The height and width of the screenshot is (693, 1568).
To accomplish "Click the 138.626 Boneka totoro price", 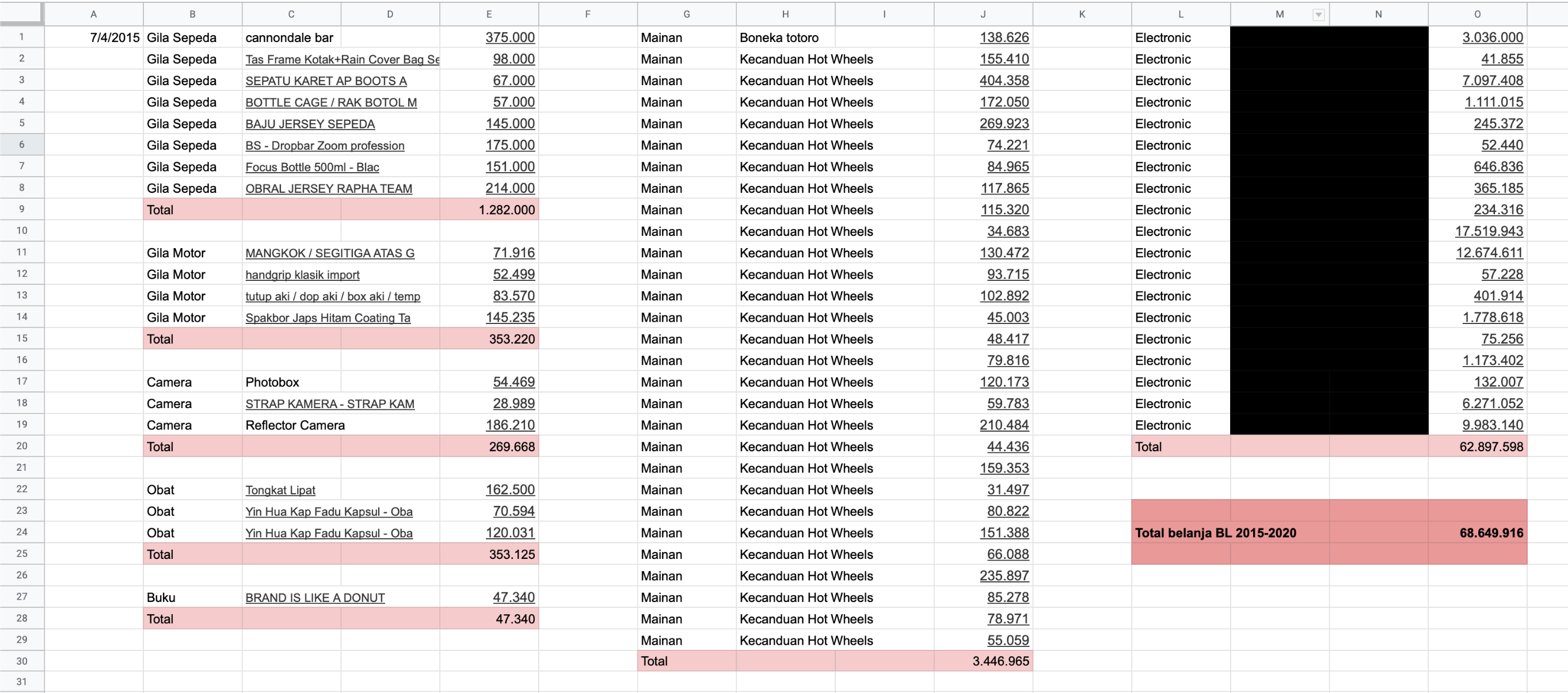I will coord(1004,38).
